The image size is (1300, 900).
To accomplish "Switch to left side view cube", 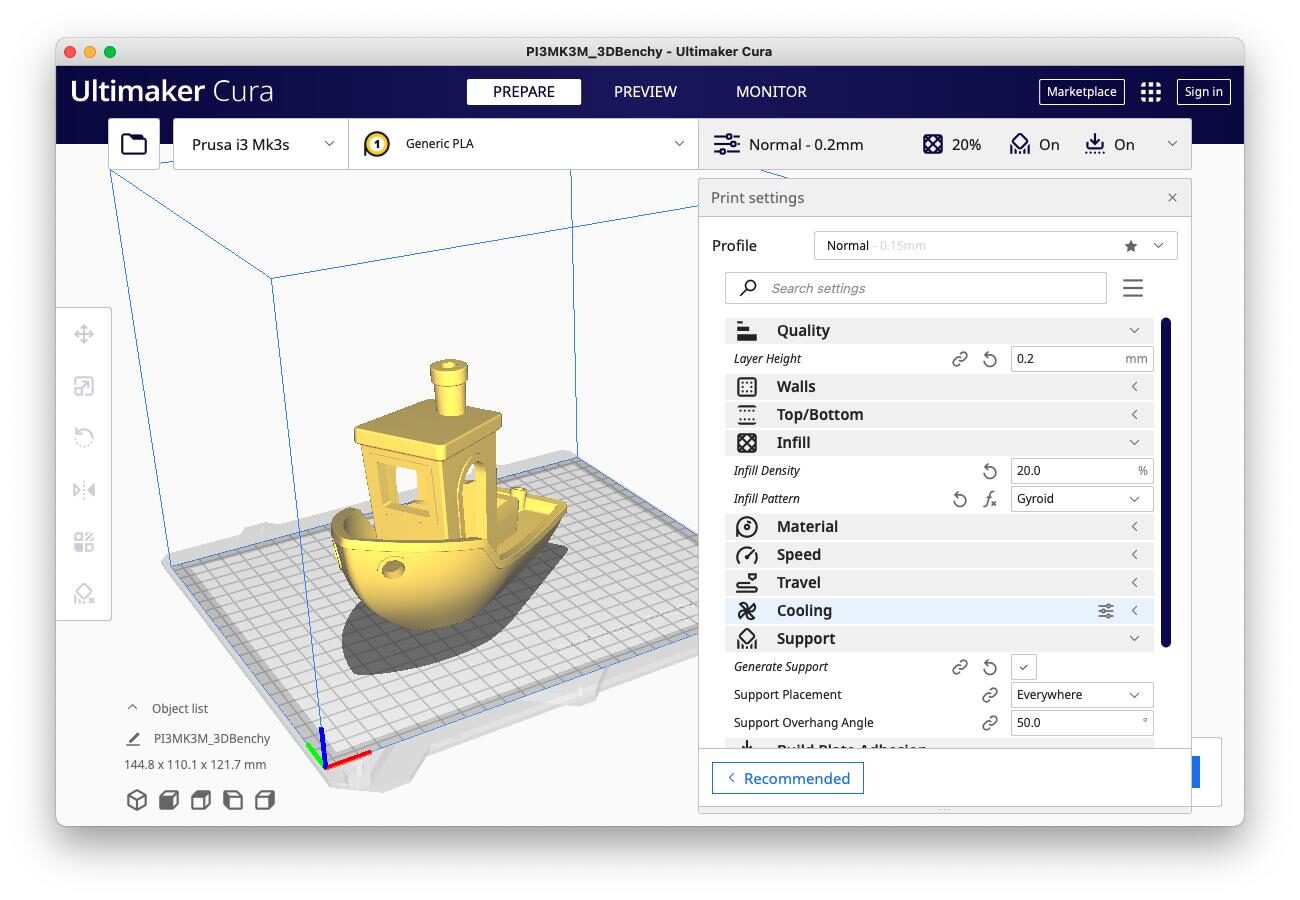I will pyautogui.click(x=233, y=800).
